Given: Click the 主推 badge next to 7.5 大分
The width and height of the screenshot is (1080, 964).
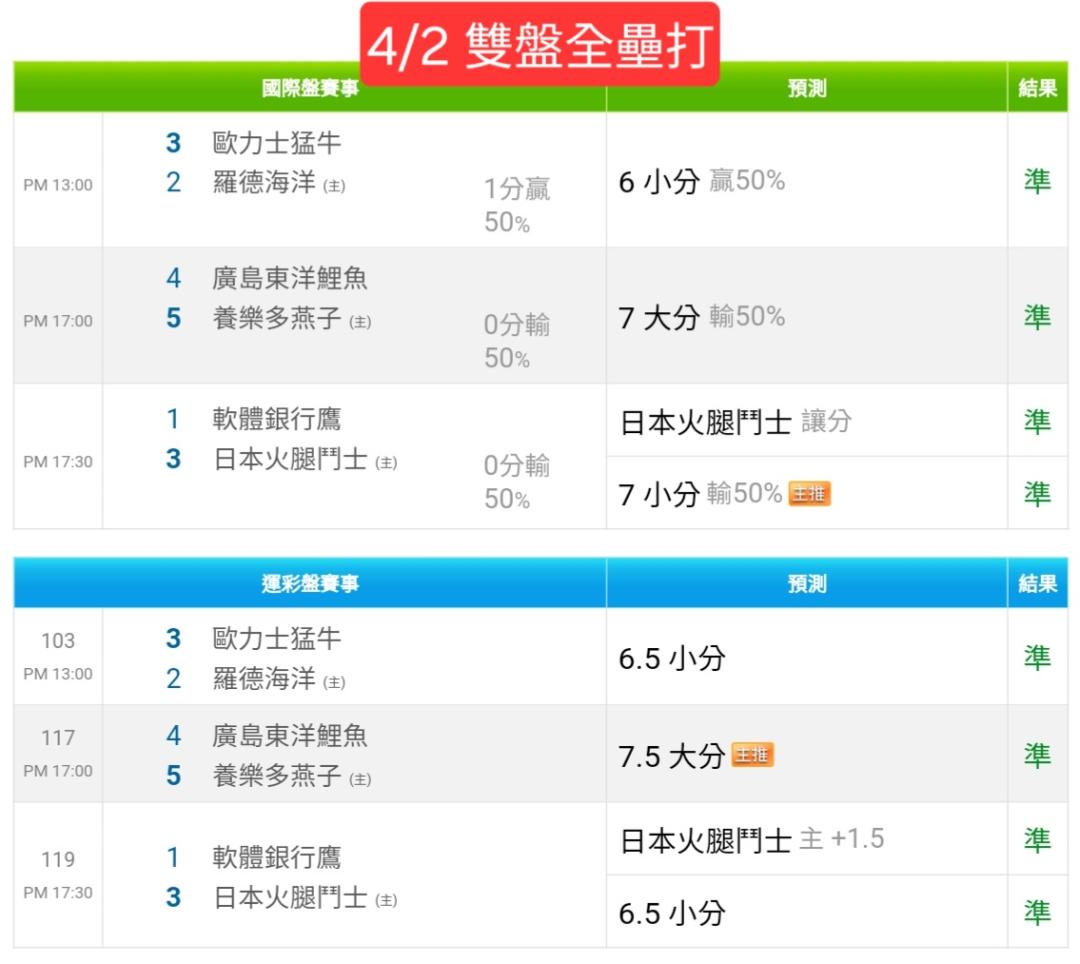Looking at the screenshot, I should (x=752, y=756).
